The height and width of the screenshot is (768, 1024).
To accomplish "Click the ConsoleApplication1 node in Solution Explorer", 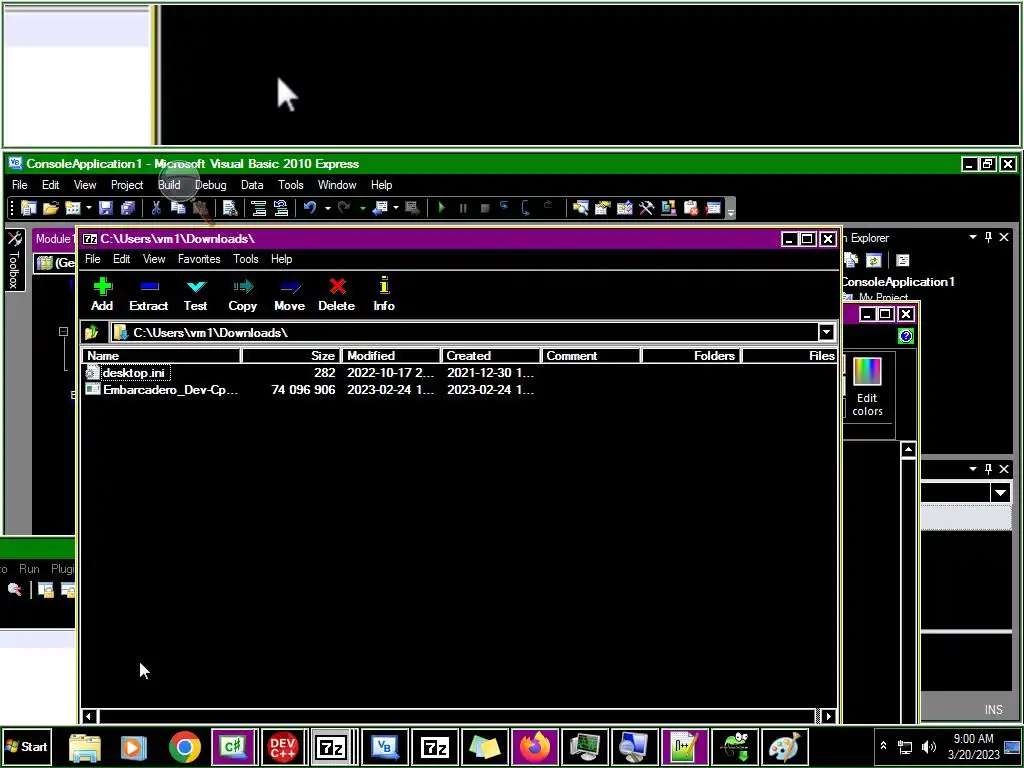I will point(898,282).
